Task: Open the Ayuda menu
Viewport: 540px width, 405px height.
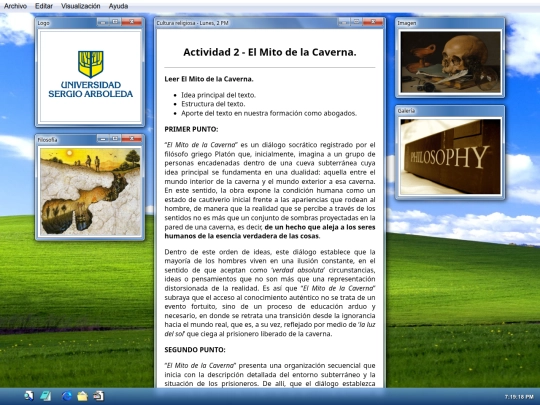Action: [x=118, y=6]
